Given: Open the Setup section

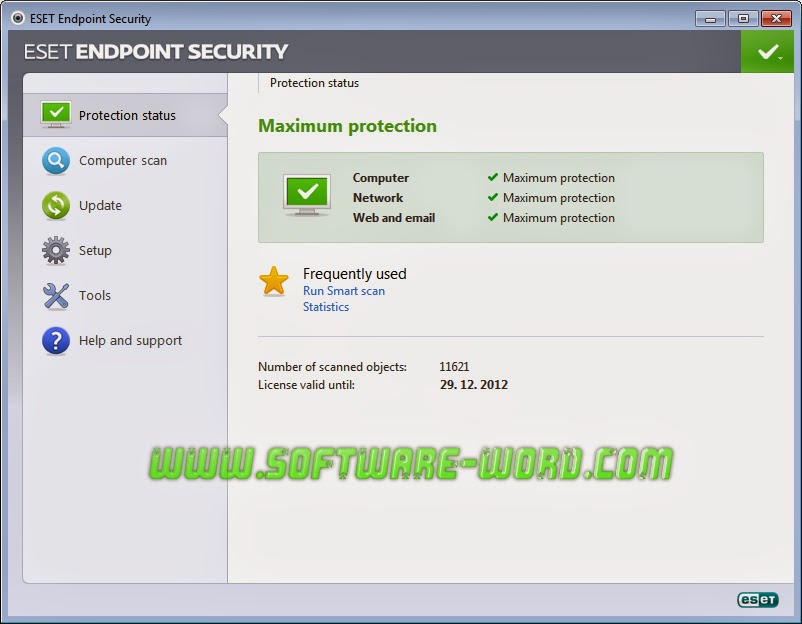Looking at the screenshot, I should (125, 251).
